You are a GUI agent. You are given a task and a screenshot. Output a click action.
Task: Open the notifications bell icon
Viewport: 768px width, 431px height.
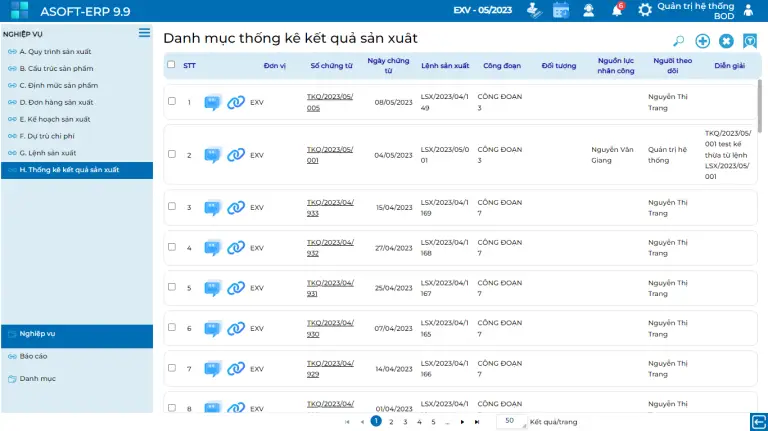[617, 10]
